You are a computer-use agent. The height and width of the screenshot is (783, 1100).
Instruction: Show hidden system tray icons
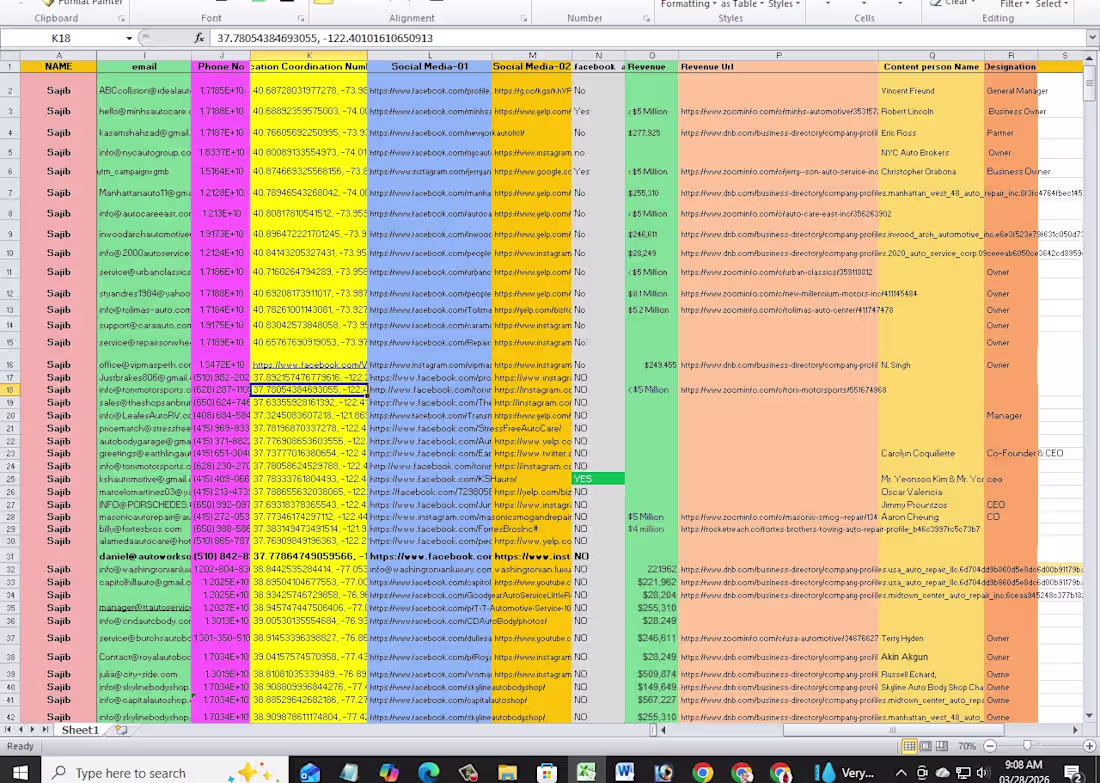(901, 773)
